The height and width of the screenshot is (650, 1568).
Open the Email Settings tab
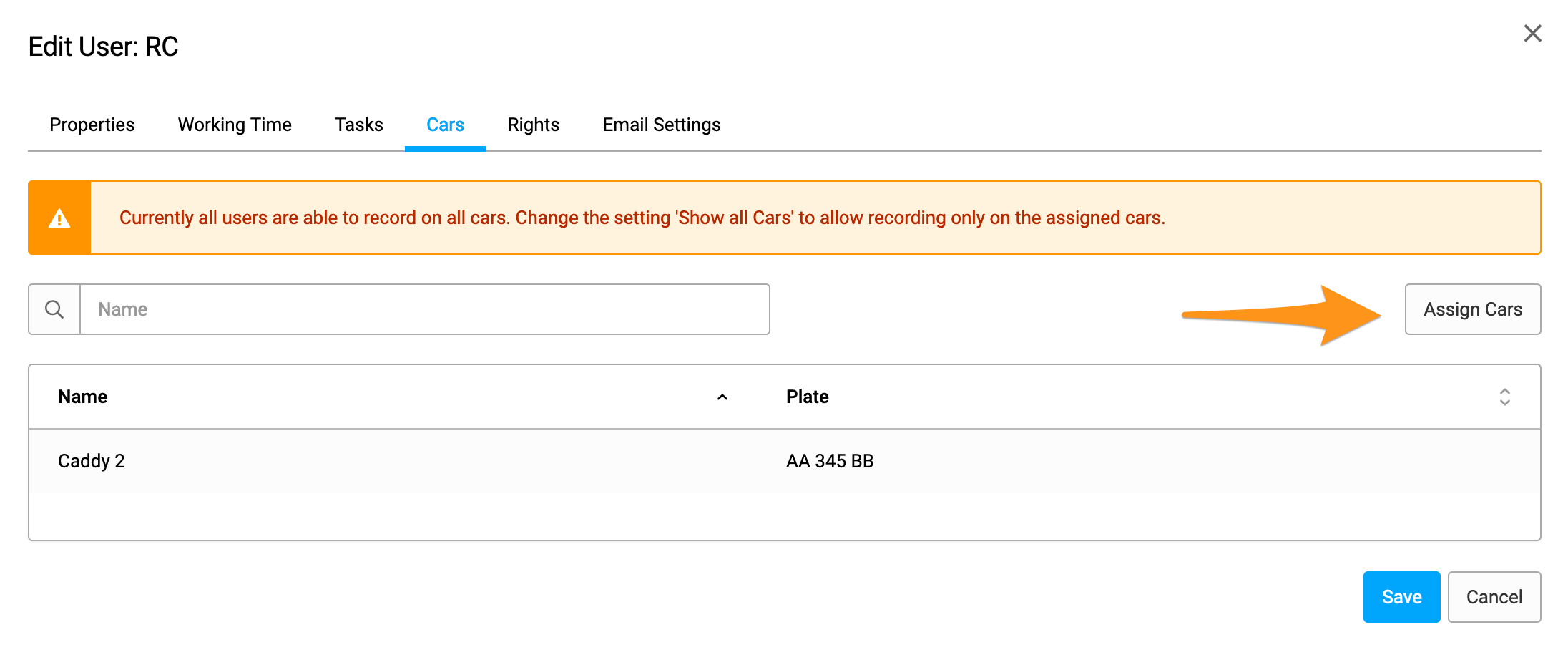click(x=662, y=125)
